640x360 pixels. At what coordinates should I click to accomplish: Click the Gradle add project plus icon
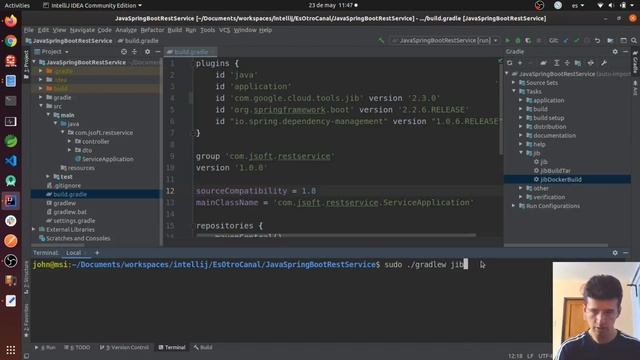pos(520,63)
